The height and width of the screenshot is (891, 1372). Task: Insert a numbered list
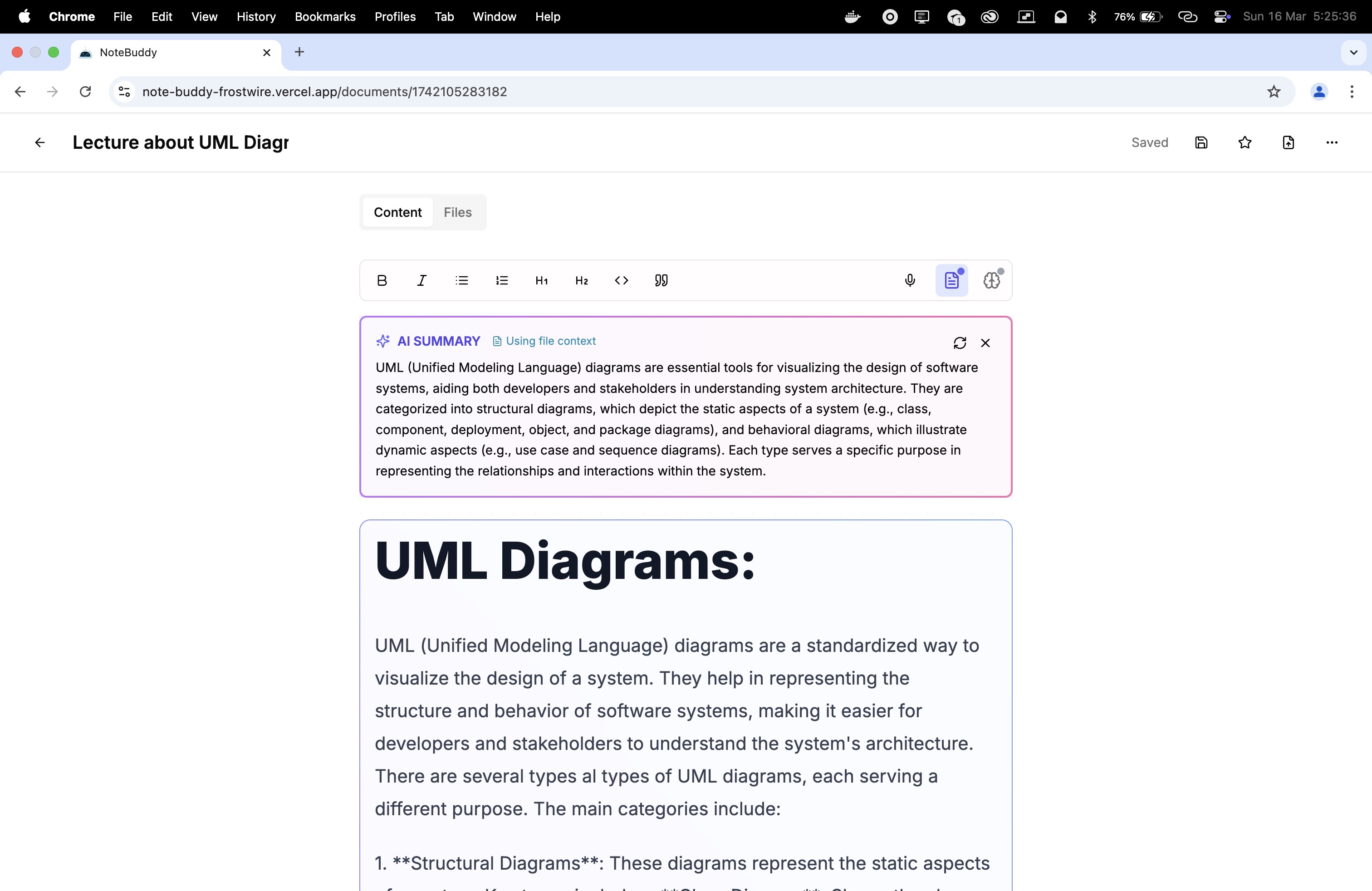(x=501, y=281)
